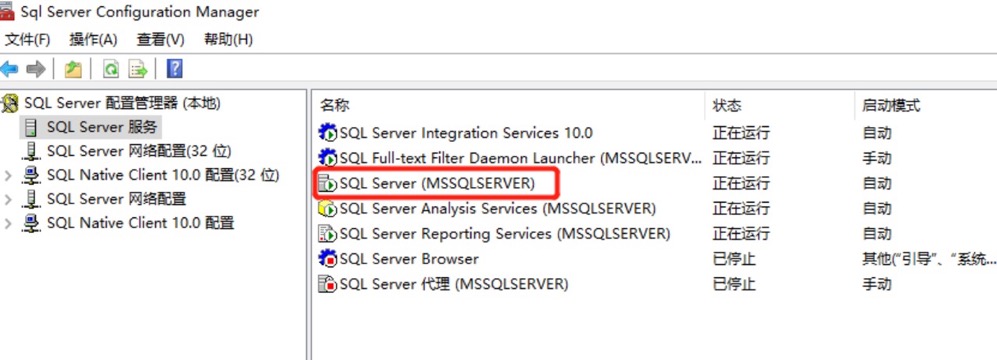Screen dimensions: 997x360
Task: Select the SQL Server 服务 tree node
Action: tap(102, 127)
